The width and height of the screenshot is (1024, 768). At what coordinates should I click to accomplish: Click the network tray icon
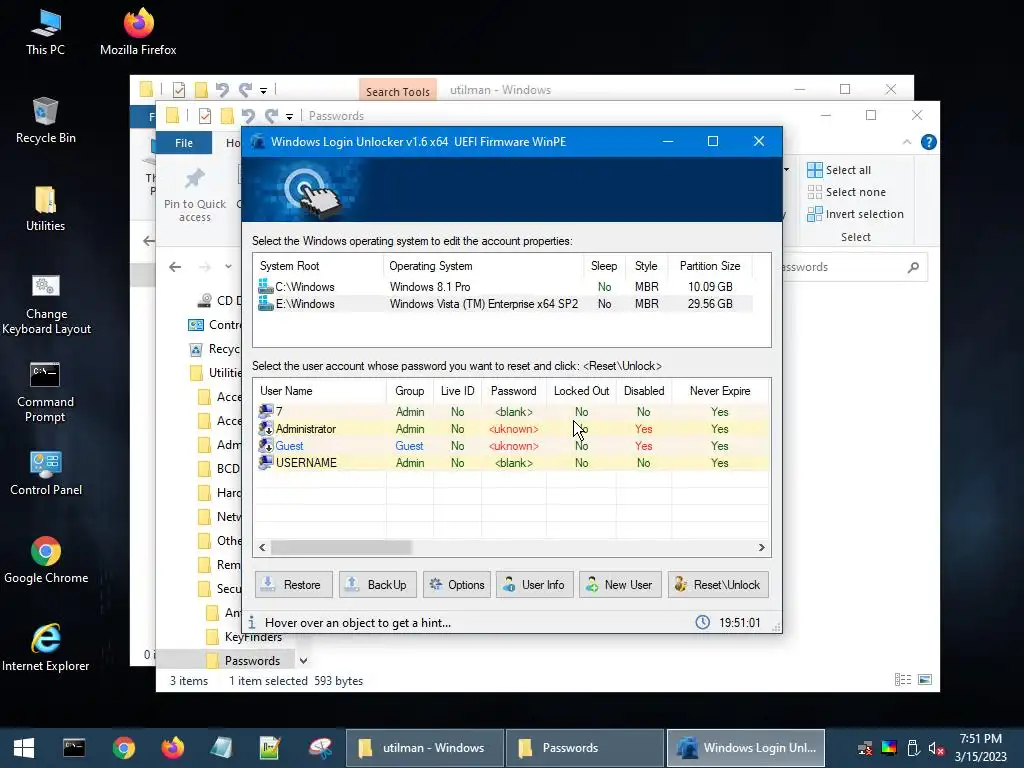click(865, 748)
